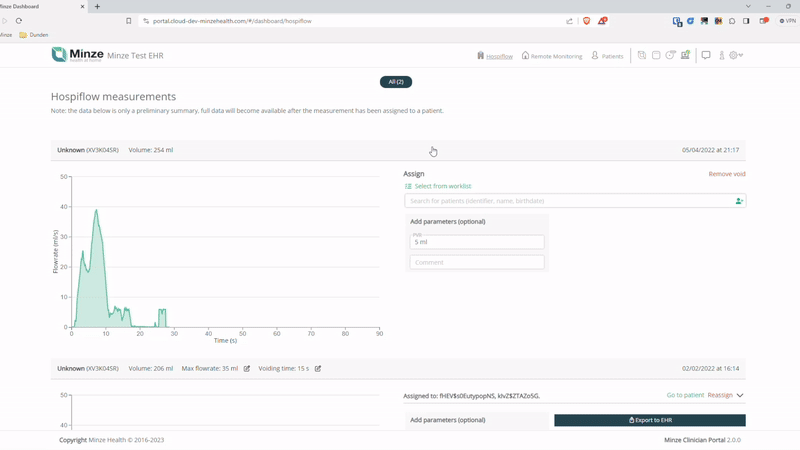Viewport: 800px width, 450px height.
Task: Click the Remote Monitoring house icon
Action: (x=525, y=55)
